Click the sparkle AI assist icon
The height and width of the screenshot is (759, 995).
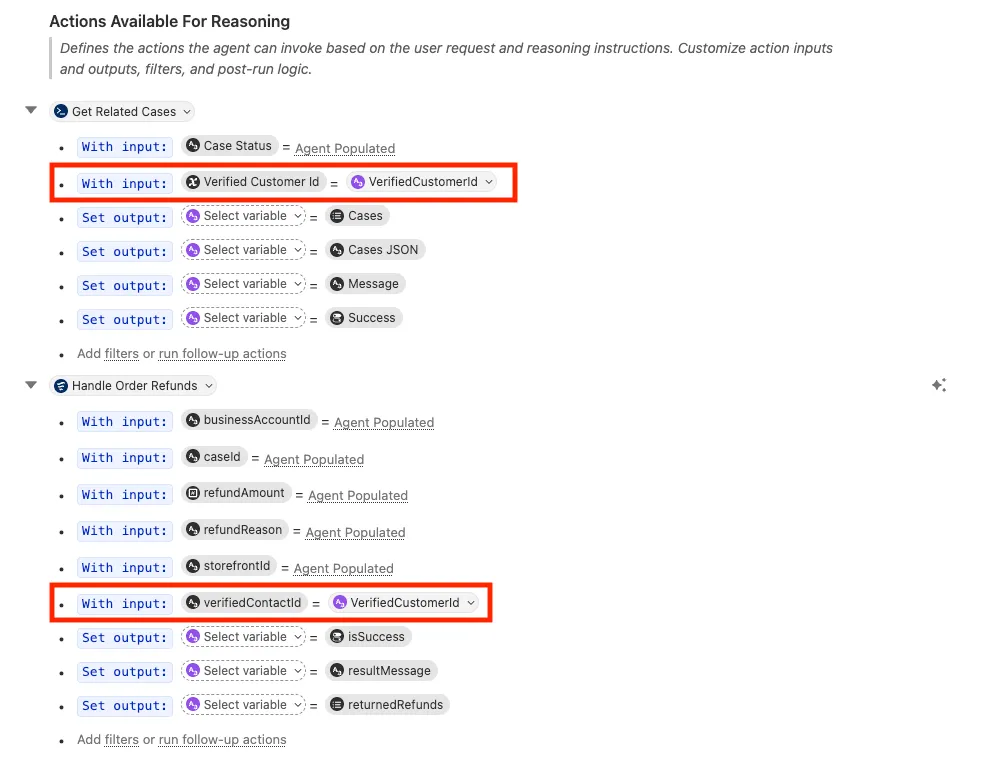click(x=938, y=385)
